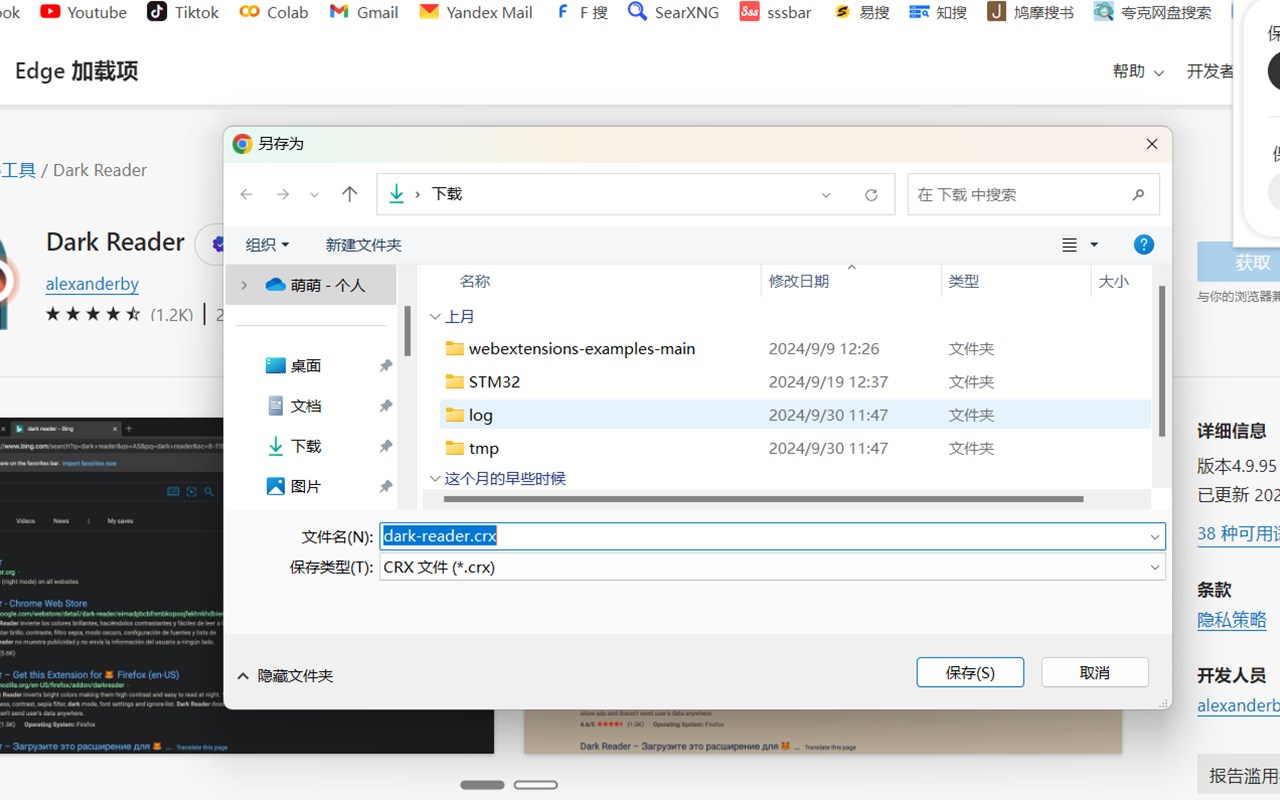Click the file list vertical scrollbar
Viewport: 1280px width, 800px height.
pos(1161,361)
